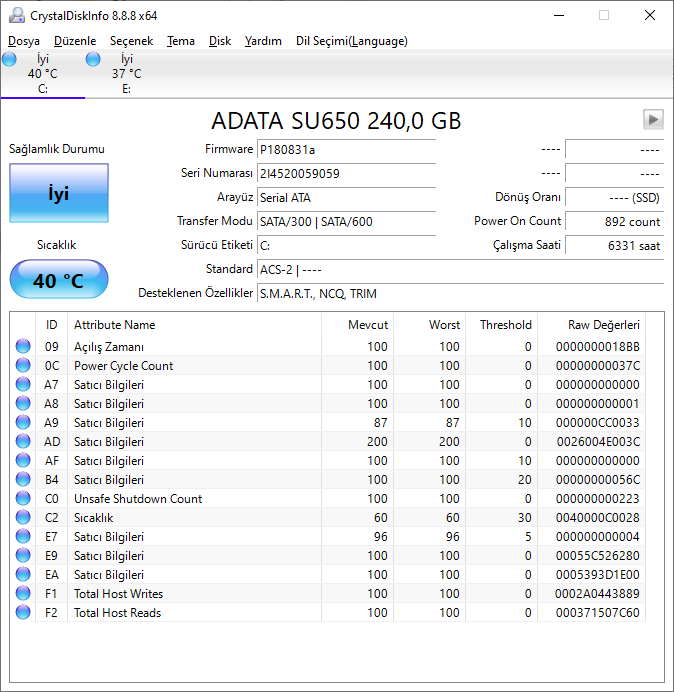Screen dimensions: 674x692
Task: Click status orb beside Power Cycle Count
Action: pos(23,366)
